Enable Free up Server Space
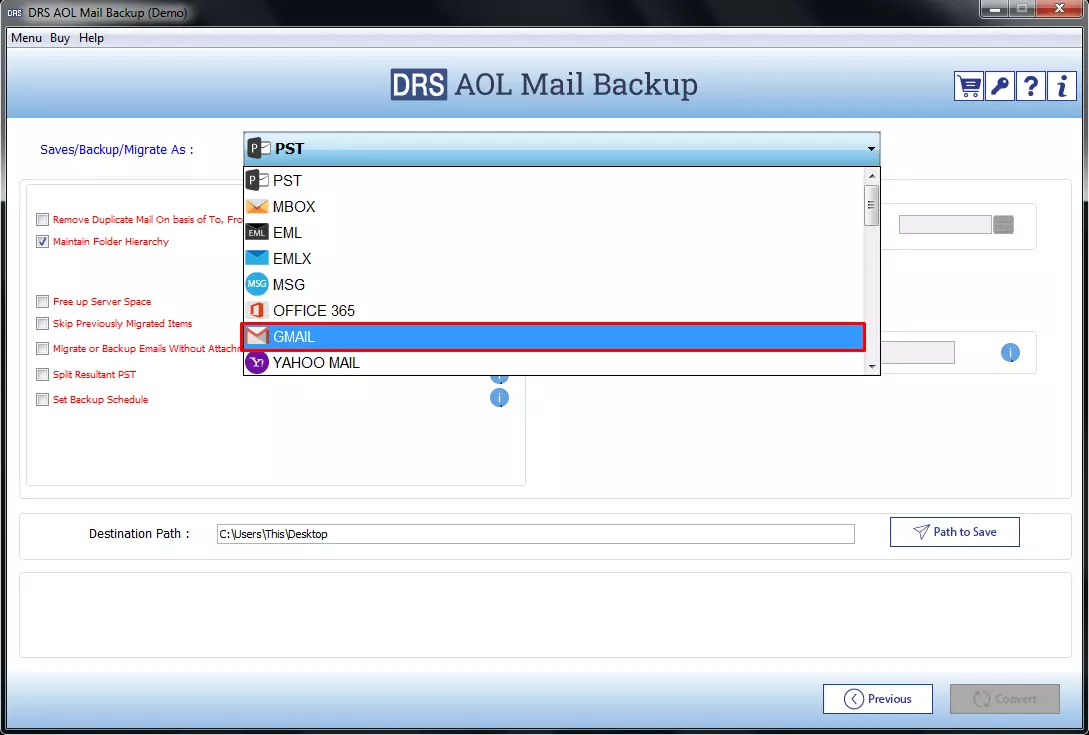1089x735 pixels. click(42, 302)
